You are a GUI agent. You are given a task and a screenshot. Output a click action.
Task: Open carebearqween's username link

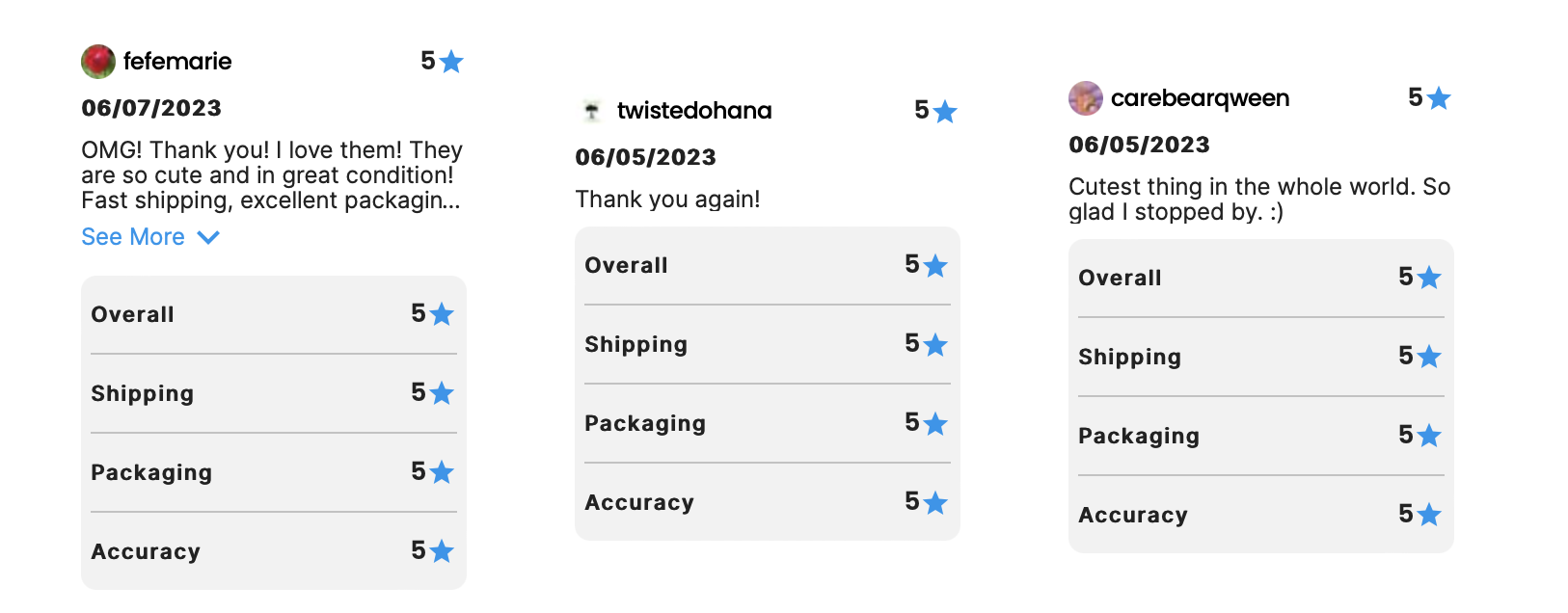pos(1200,98)
